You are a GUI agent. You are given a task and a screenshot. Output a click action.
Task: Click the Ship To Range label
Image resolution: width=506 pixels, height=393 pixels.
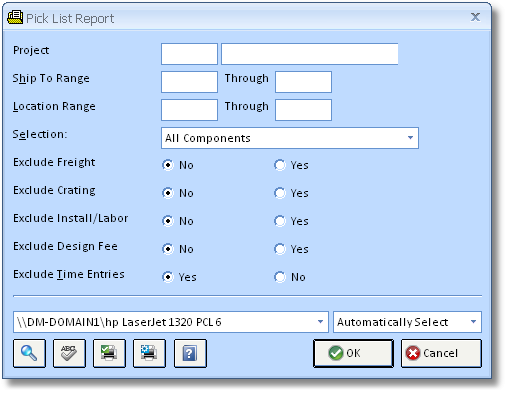[x=51, y=78]
